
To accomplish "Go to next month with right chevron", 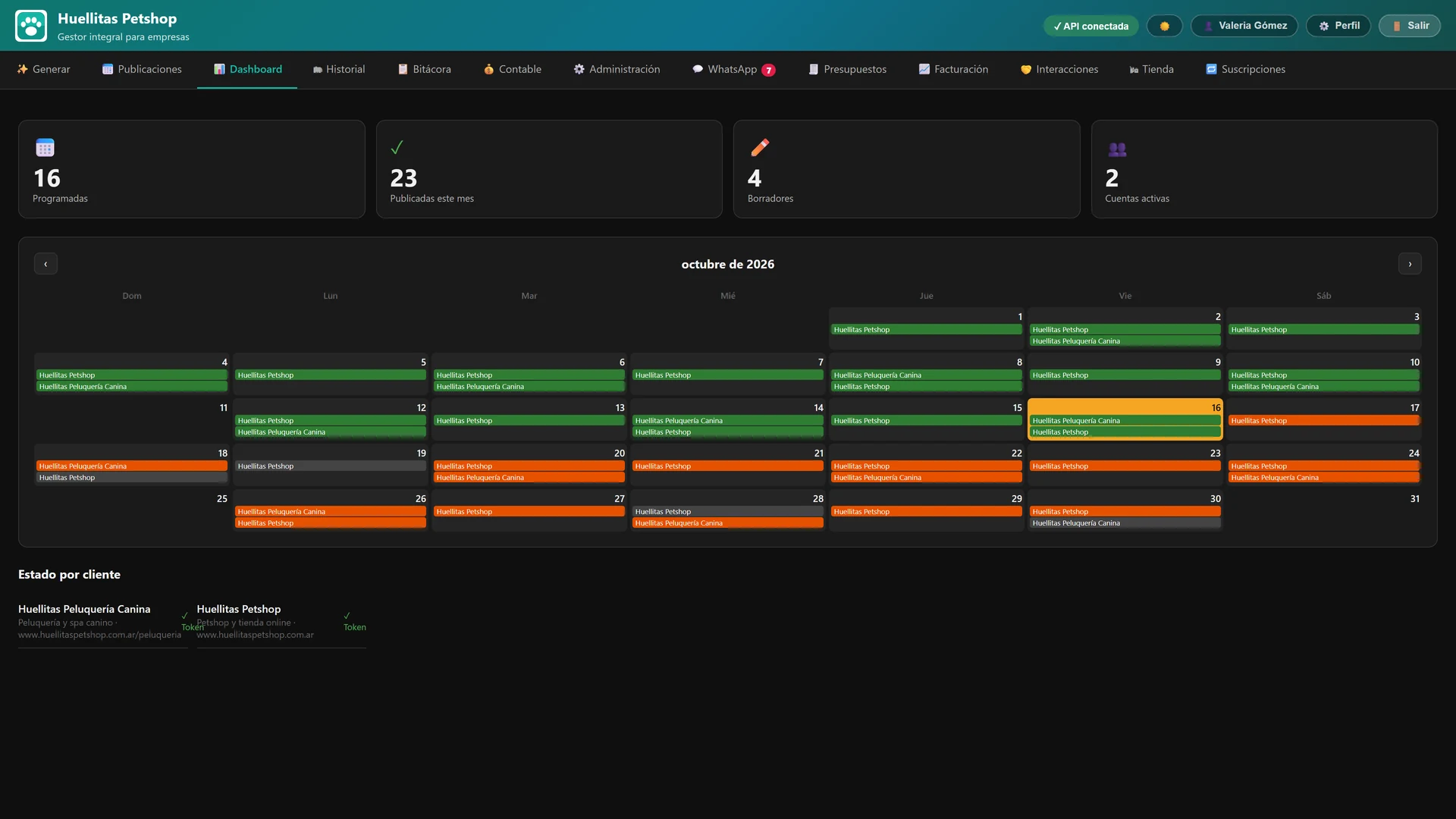I will pos(1410,264).
